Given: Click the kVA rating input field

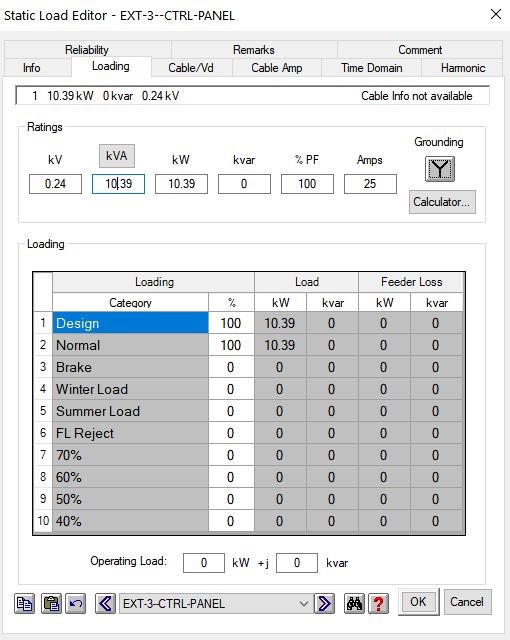Looking at the screenshot, I should pyautogui.click(x=118, y=184).
